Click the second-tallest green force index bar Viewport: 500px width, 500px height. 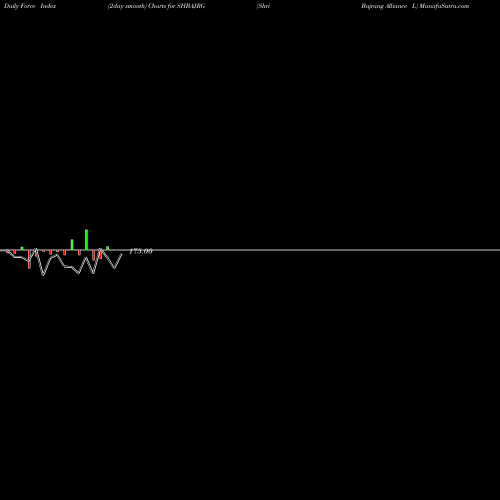pos(72,245)
